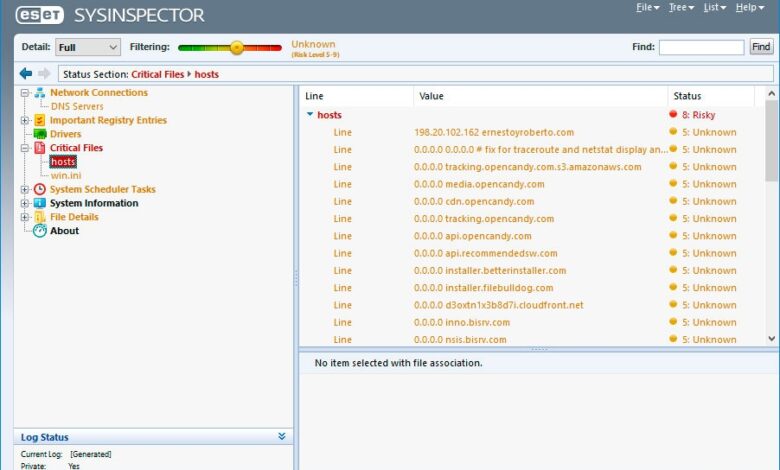
Task: Select the api.recommendedsw.com line
Action: click(532, 253)
